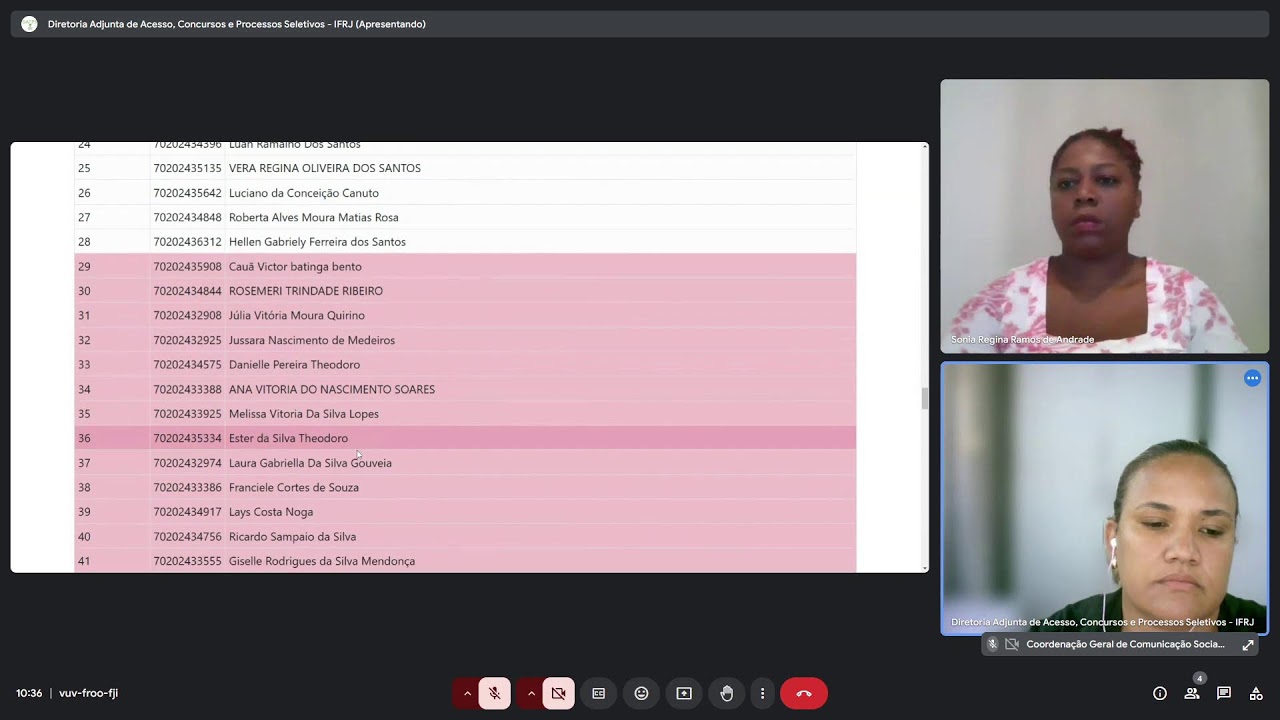This screenshot has height=720, width=1280.
Task: Open the activities panel
Action: point(1256,693)
